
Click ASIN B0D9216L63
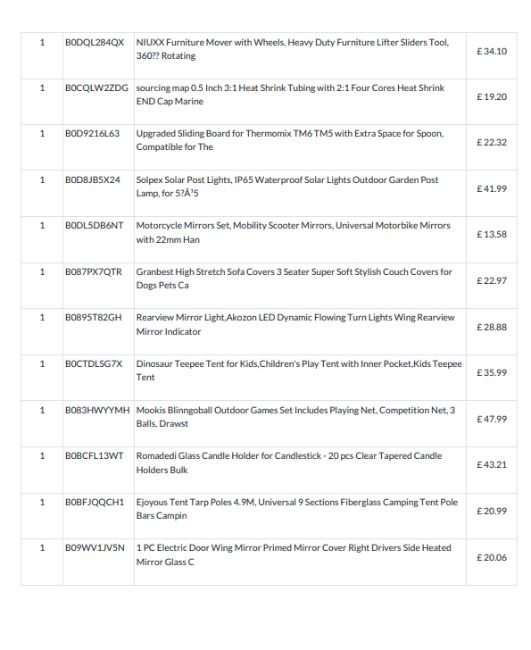click(92, 133)
